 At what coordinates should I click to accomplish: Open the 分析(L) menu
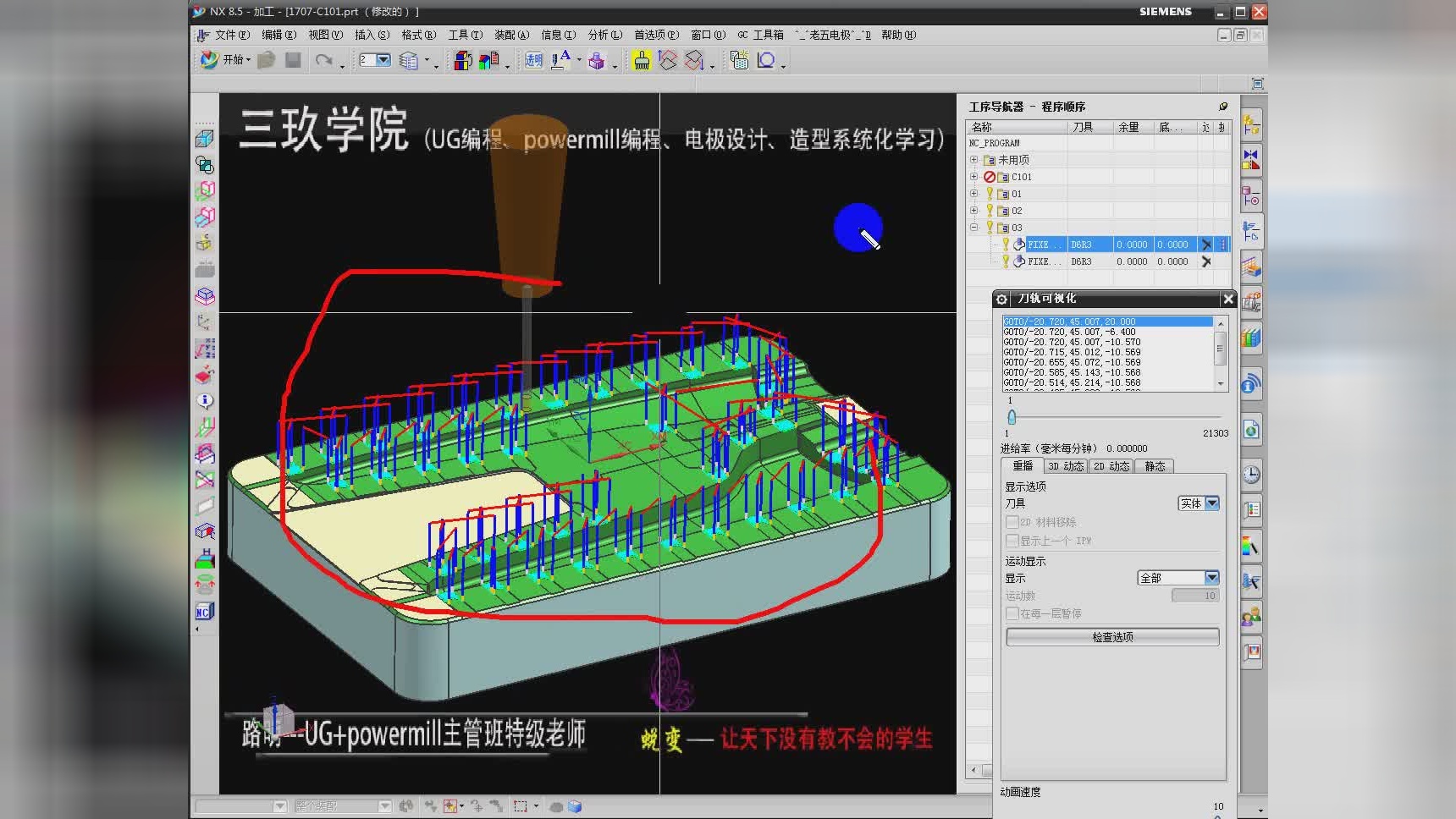coord(604,35)
